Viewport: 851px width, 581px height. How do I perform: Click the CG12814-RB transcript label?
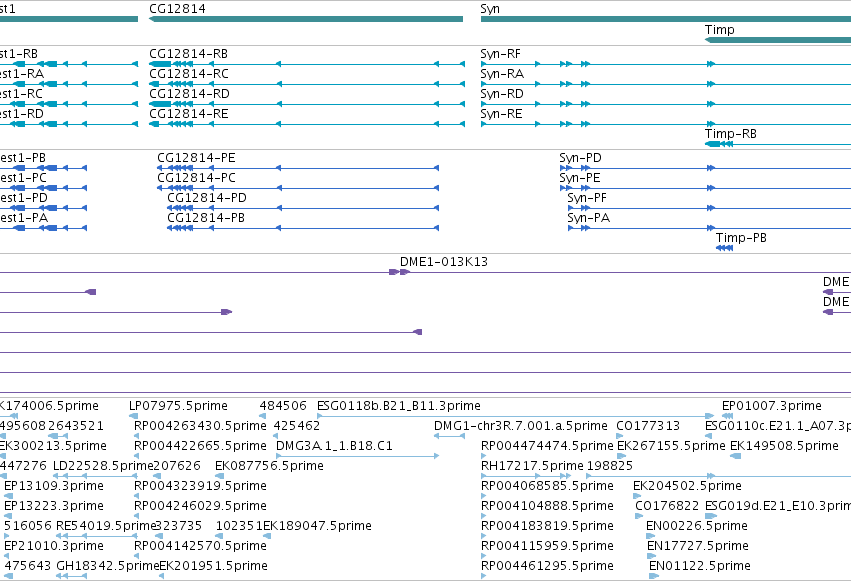(x=188, y=54)
